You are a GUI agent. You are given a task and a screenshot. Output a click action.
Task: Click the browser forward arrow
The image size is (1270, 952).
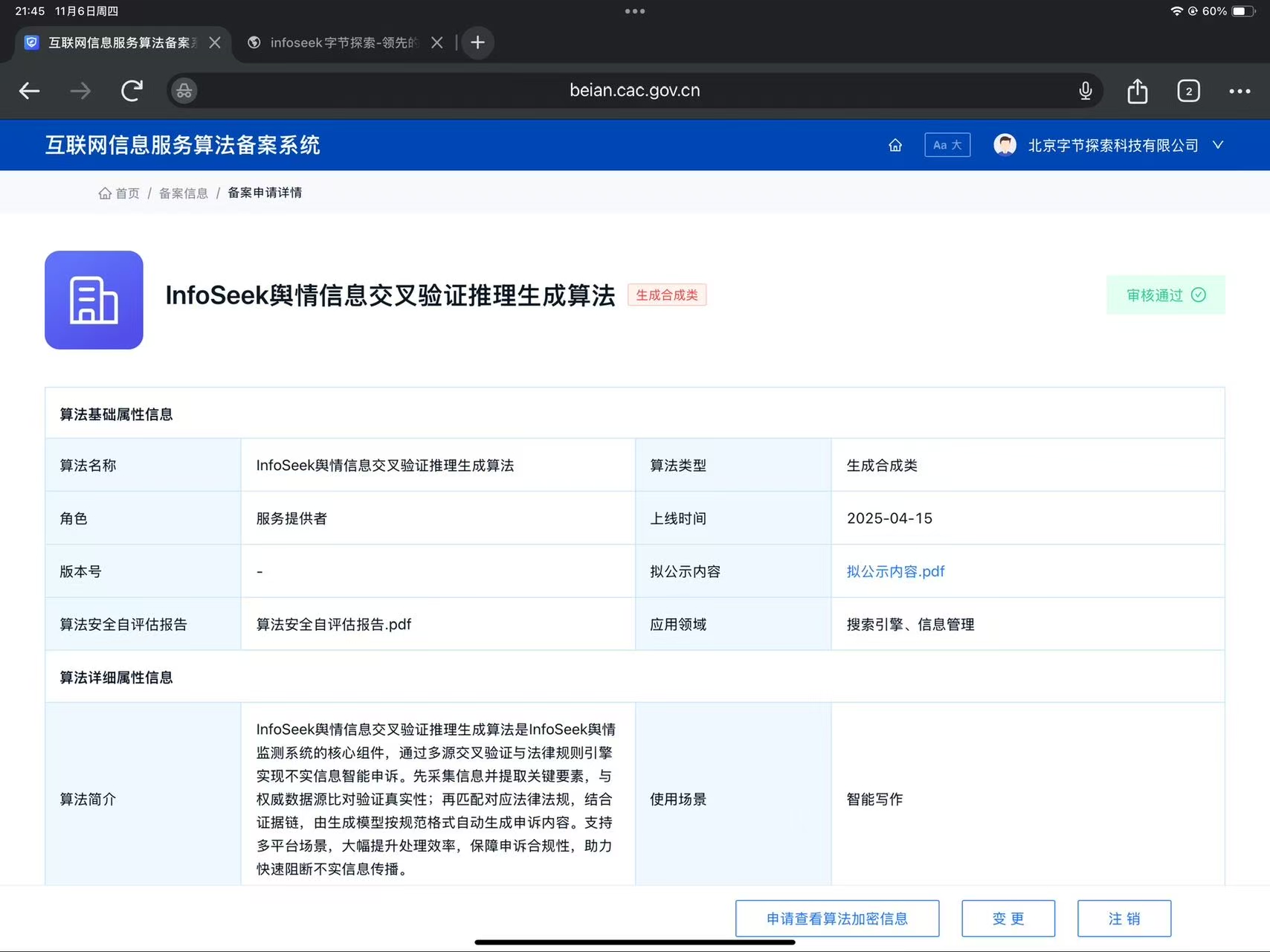pos(80,91)
